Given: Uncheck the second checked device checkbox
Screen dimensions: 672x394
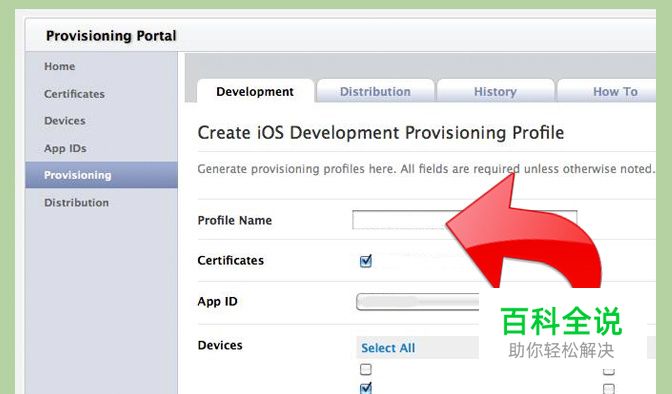Looking at the screenshot, I should [x=366, y=388].
